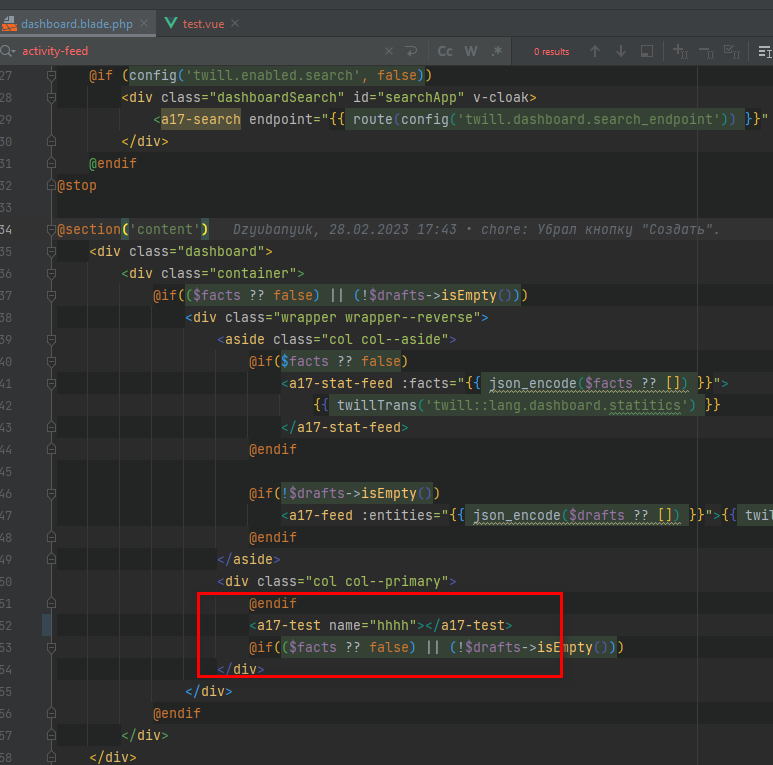
Task: Go to next occurrence arrow
Action: [621, 51]
